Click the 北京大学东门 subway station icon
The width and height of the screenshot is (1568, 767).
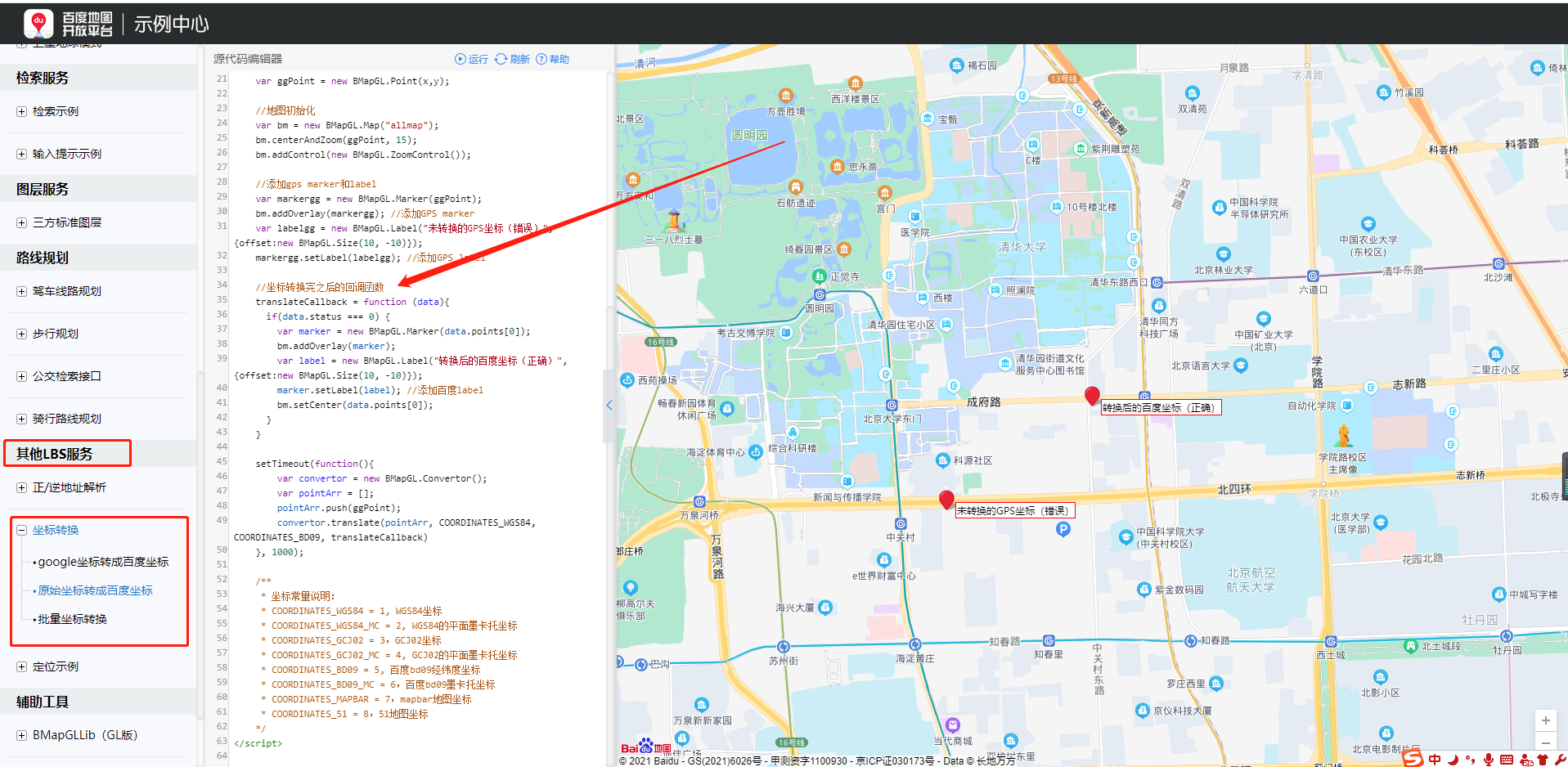click(892, 405)
